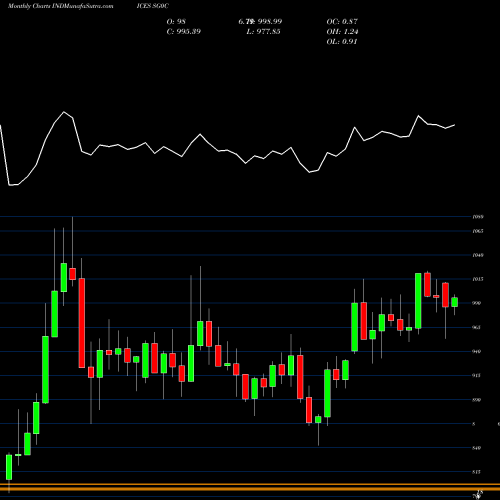Select the close value 'C: 995.39'

click(184, 32)
